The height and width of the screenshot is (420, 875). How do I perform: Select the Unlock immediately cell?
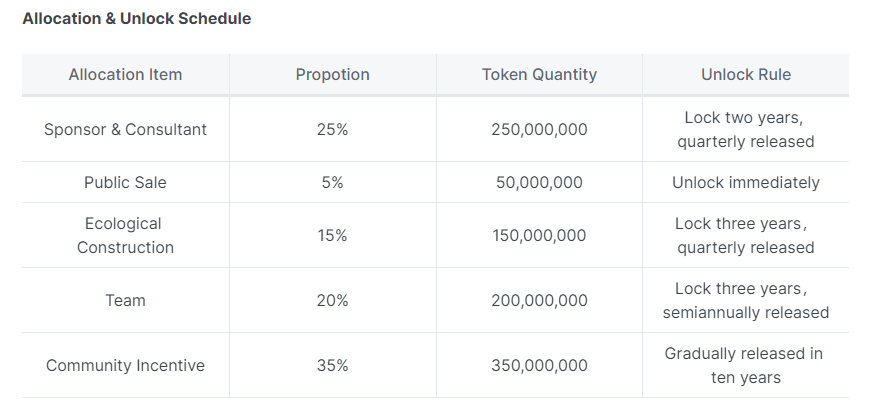[x=745, y=183]
